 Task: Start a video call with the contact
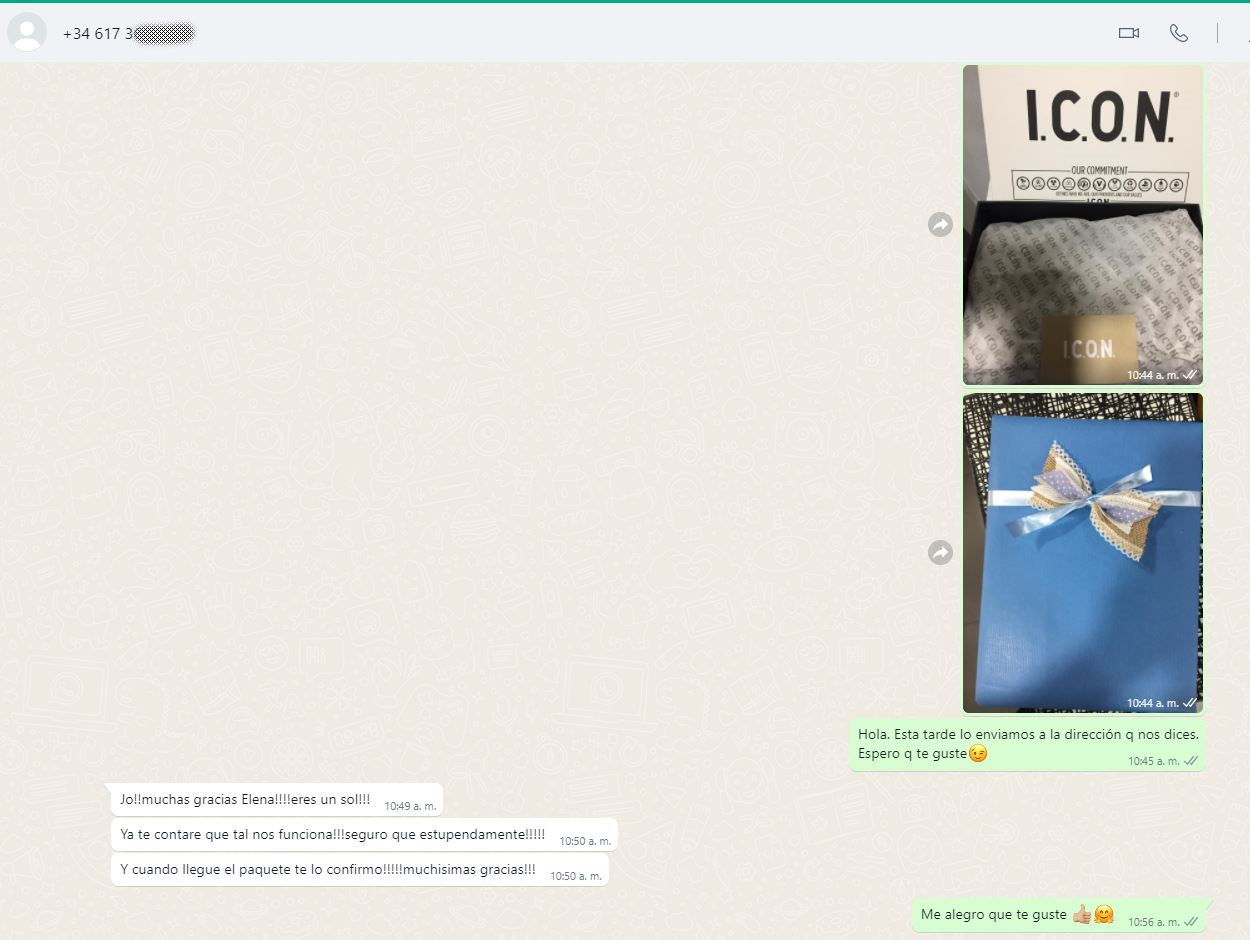[x=1129, y=33]
